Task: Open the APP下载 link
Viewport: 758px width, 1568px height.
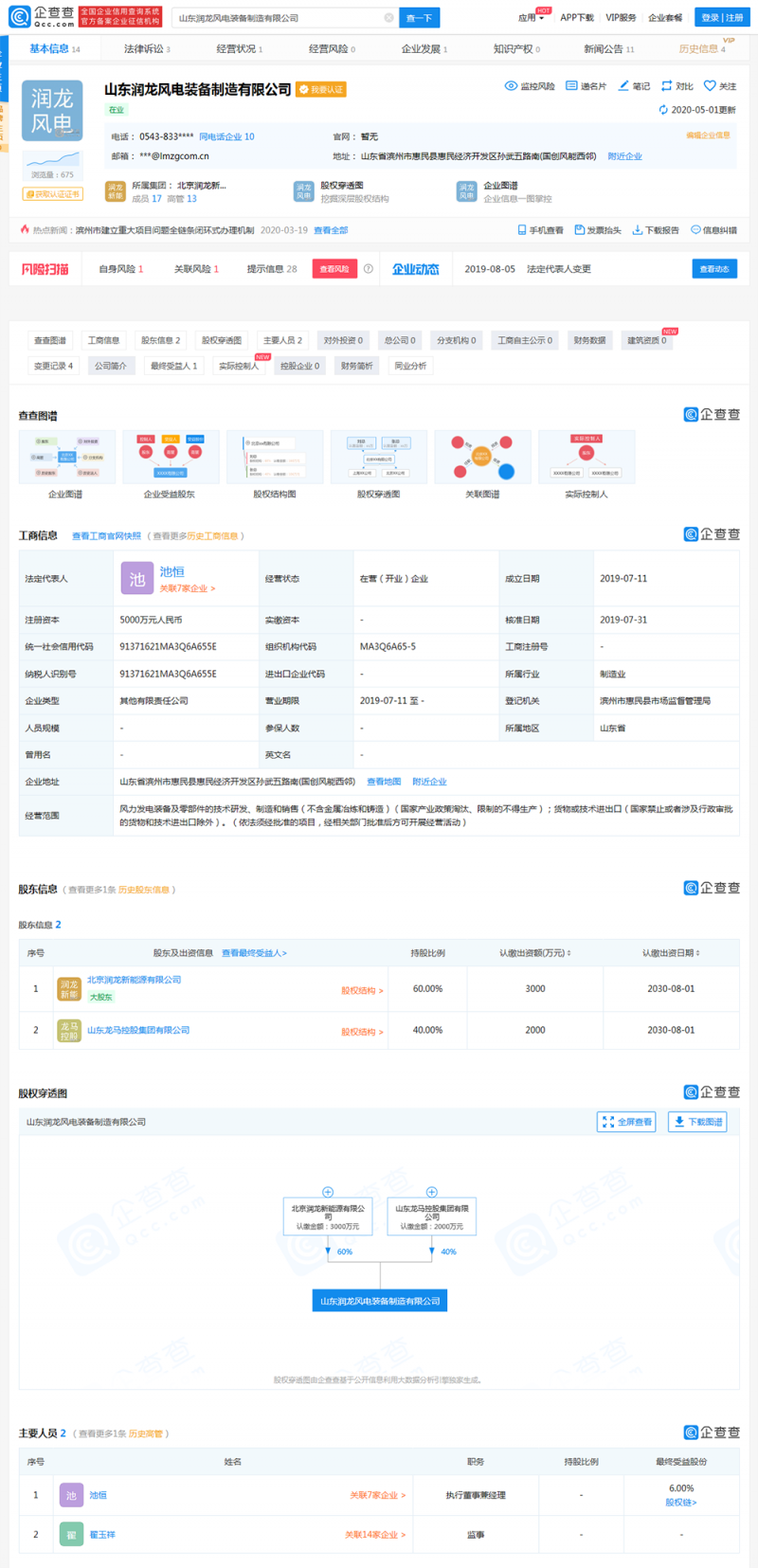Action: pyautogui.click(x=576, y=18)
